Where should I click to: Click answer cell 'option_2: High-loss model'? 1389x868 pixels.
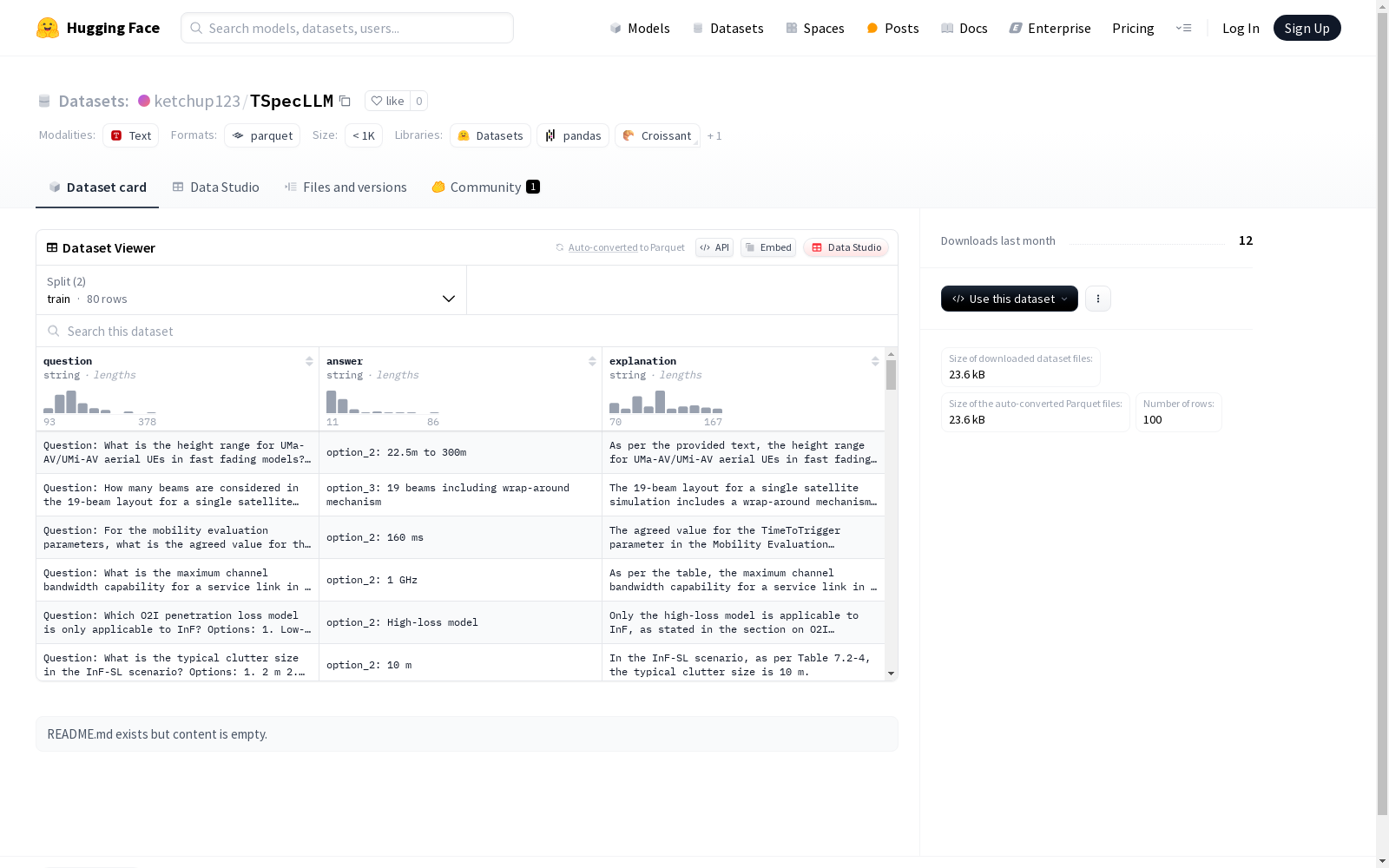coord(460,622)
